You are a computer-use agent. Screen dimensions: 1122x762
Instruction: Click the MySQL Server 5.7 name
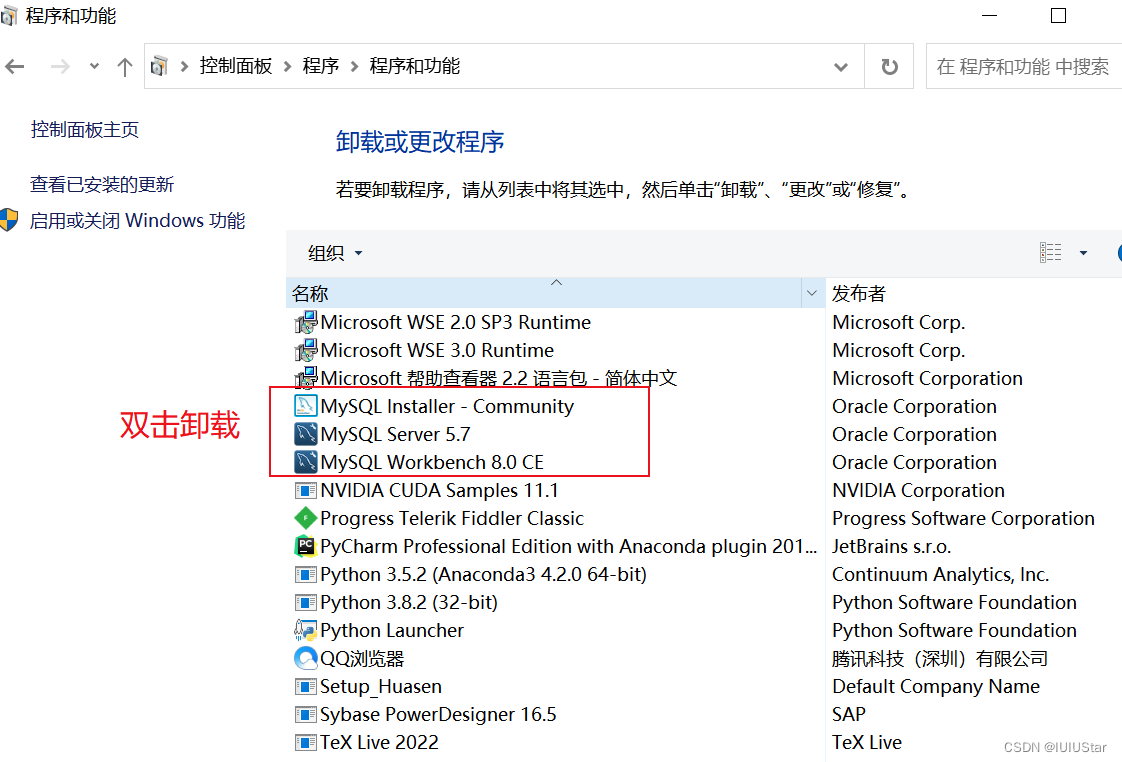tap(396, 434)
